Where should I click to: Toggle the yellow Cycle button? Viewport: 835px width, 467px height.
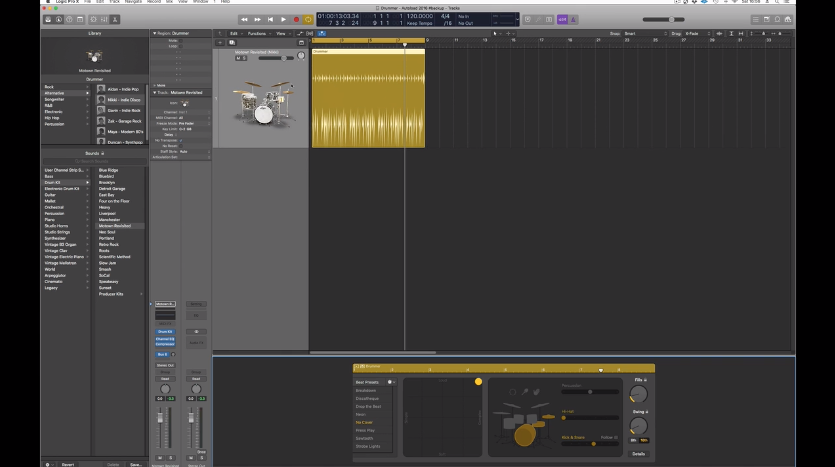click(x=308, y=20)
